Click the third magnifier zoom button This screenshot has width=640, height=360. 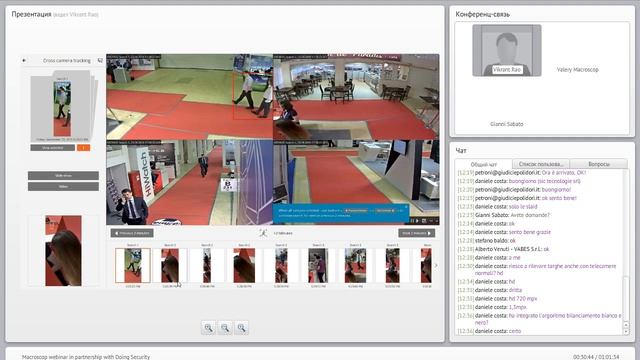click(x=241, y=328)
